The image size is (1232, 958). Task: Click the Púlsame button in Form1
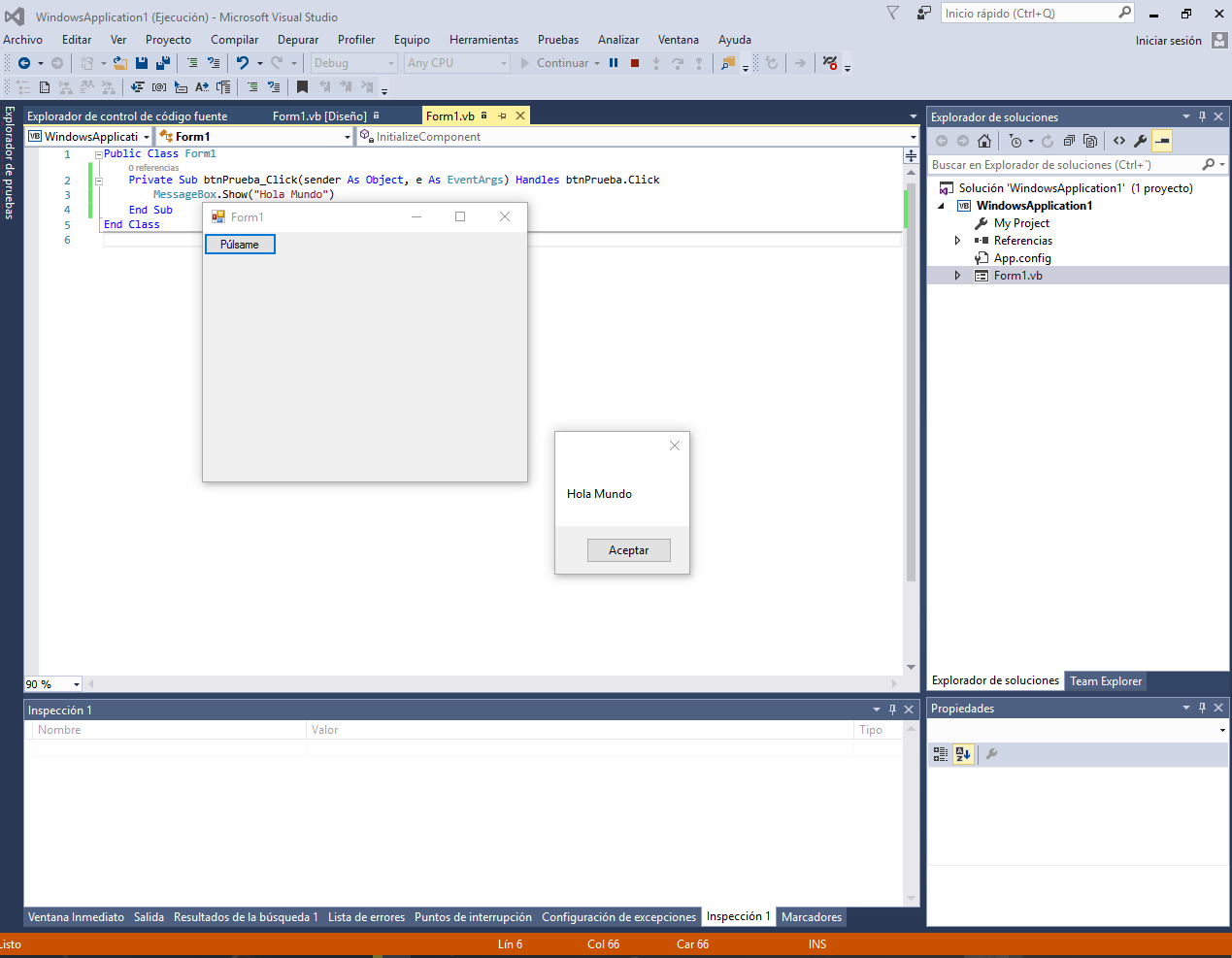tap(240, 245)
